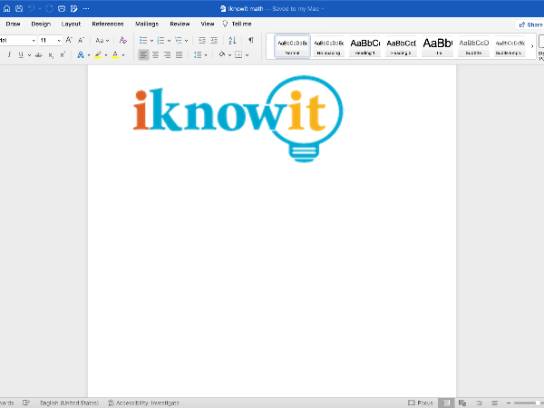Click the Share button
The width and height of the screenshot is (544, 408).
[x=530, y=25]
